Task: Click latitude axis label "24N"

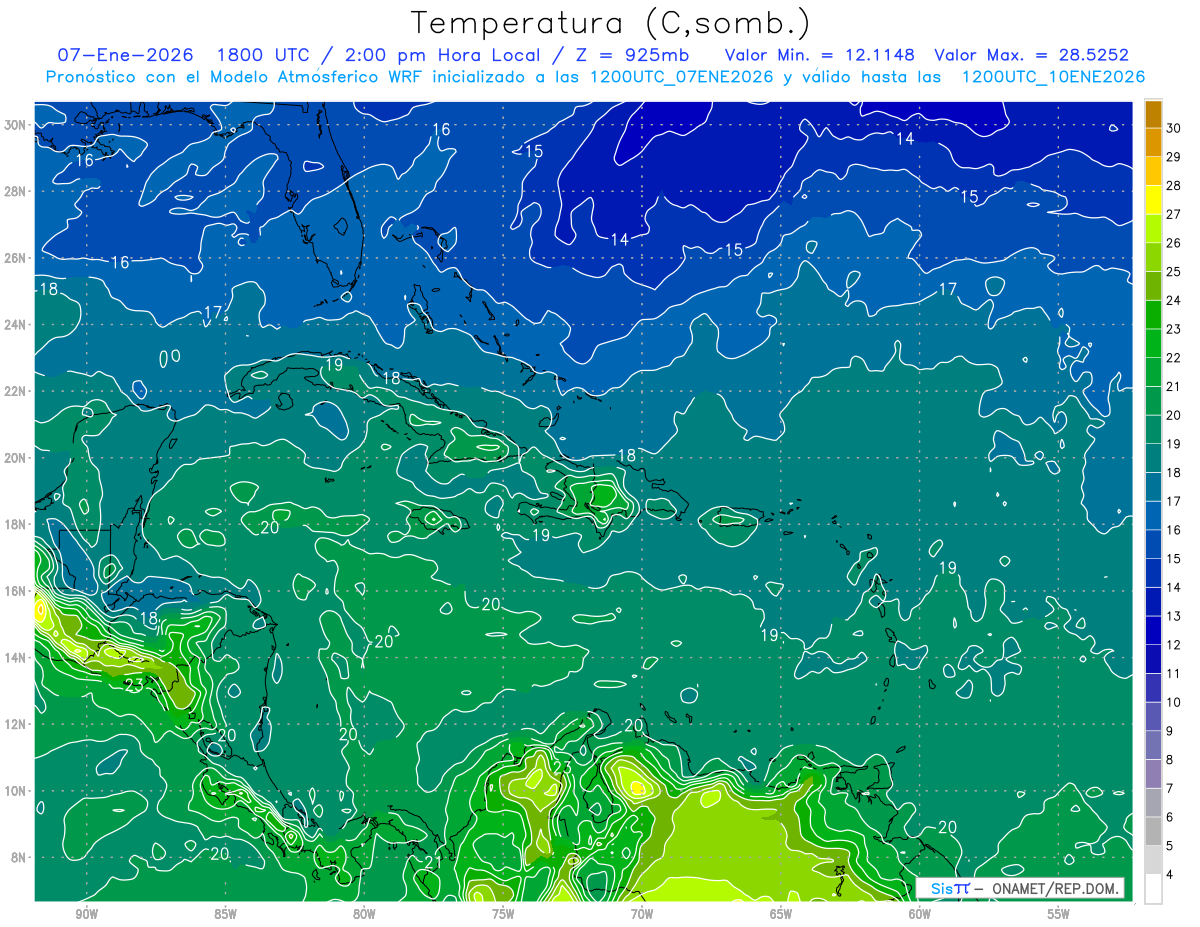Action: [x=15, y=325]
